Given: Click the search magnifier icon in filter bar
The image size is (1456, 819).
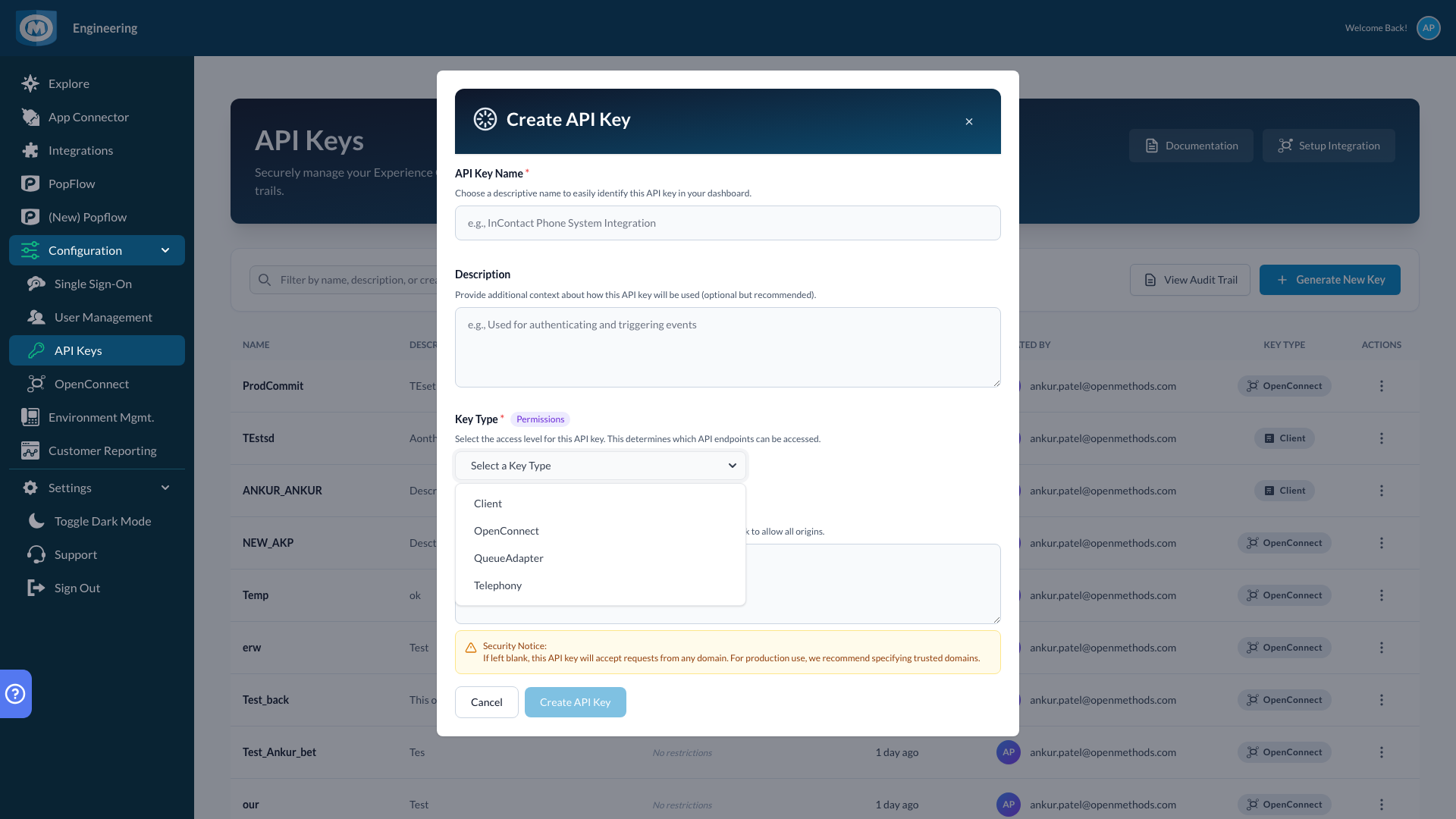Looking at the screenshot, I should (x=265, y=280).
